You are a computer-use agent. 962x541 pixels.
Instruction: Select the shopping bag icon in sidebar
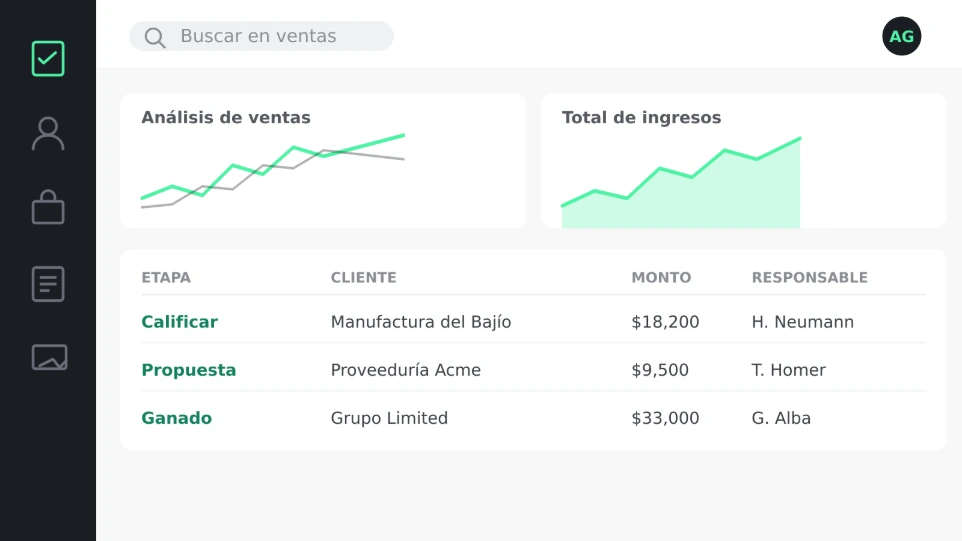point(48,207)
